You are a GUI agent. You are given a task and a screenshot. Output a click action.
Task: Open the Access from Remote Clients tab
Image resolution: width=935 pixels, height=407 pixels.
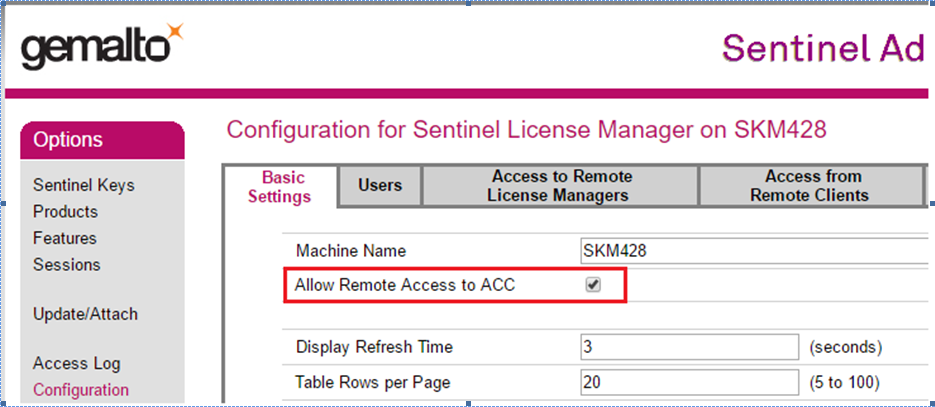[x=808, y=186]
